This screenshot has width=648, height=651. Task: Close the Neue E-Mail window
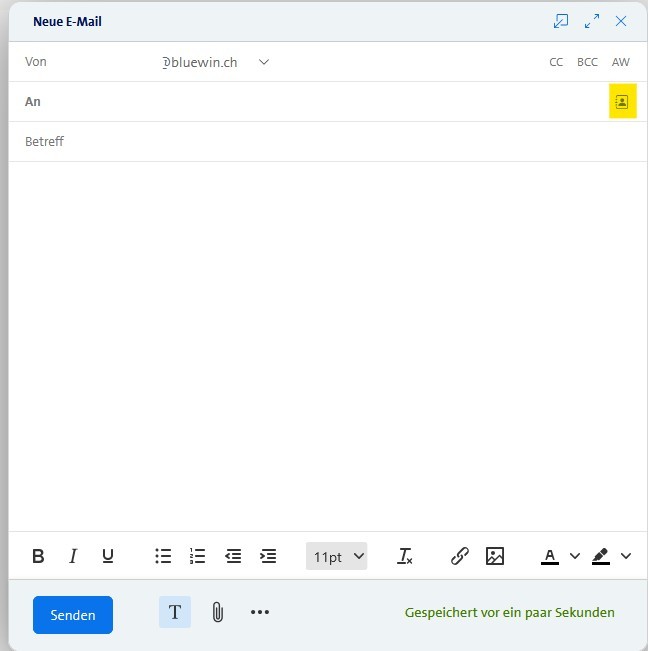tap(621, 21)
